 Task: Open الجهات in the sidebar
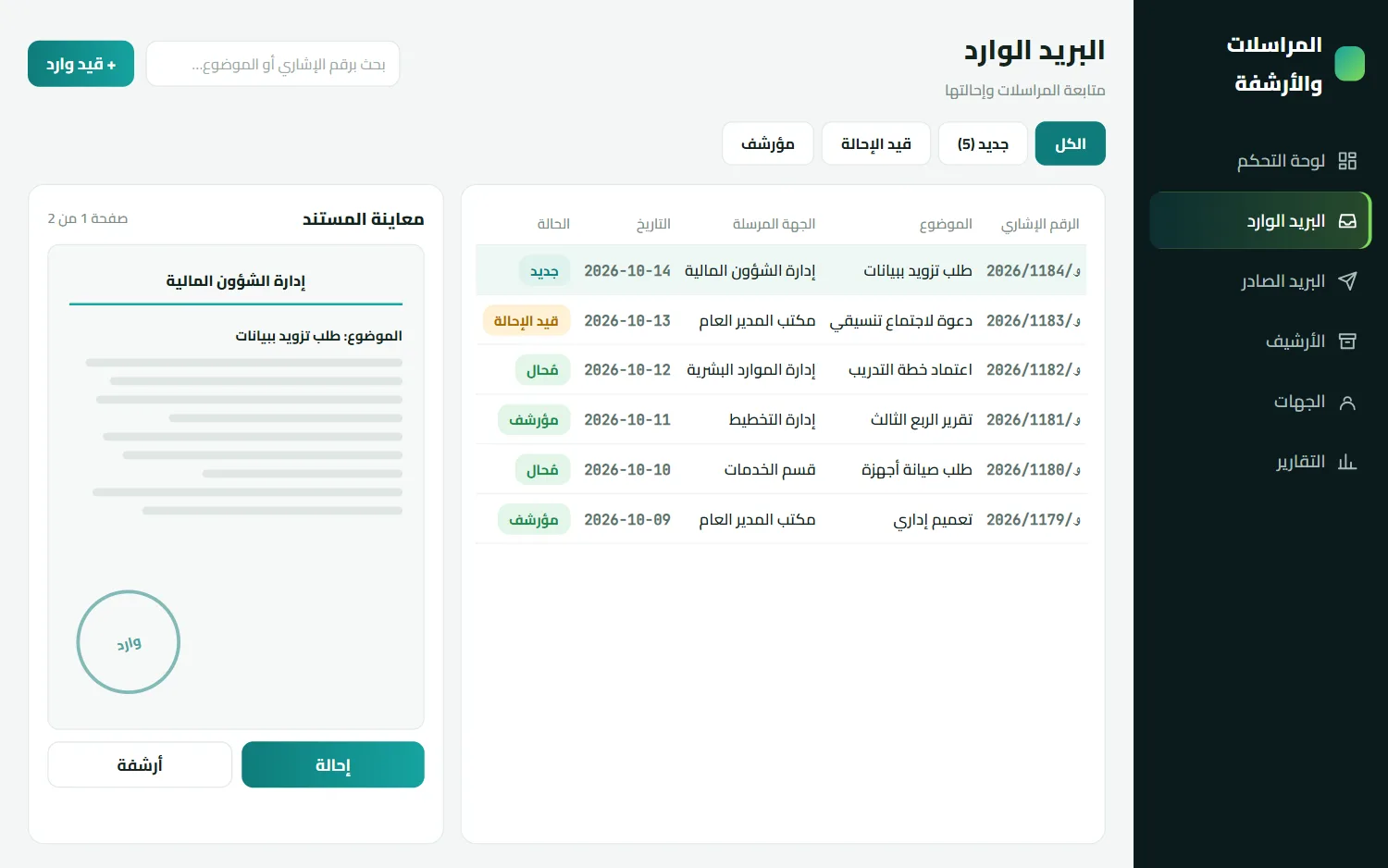click(x=1260, y=402)
